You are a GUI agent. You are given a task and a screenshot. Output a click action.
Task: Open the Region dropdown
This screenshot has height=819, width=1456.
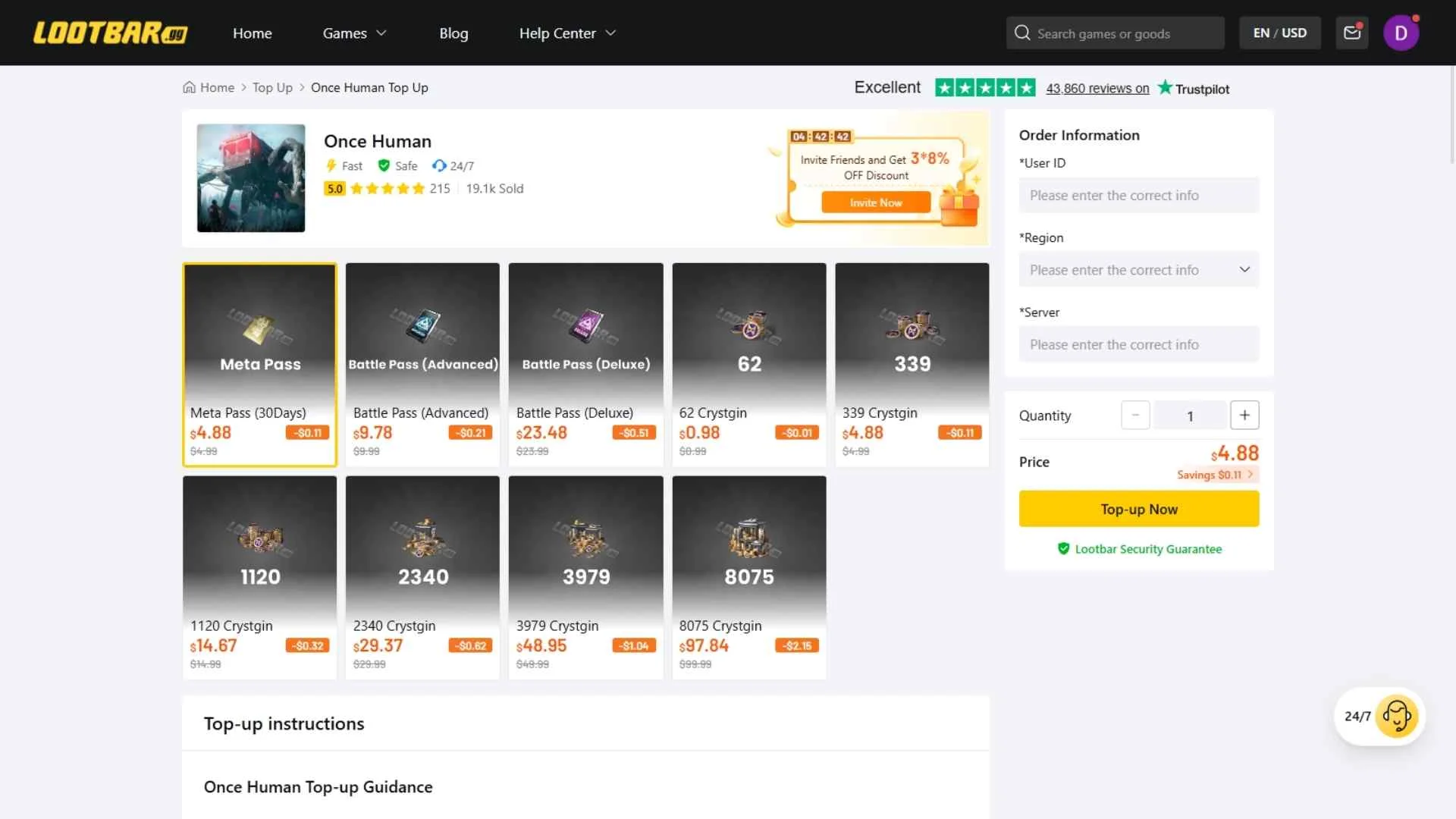1138,269
